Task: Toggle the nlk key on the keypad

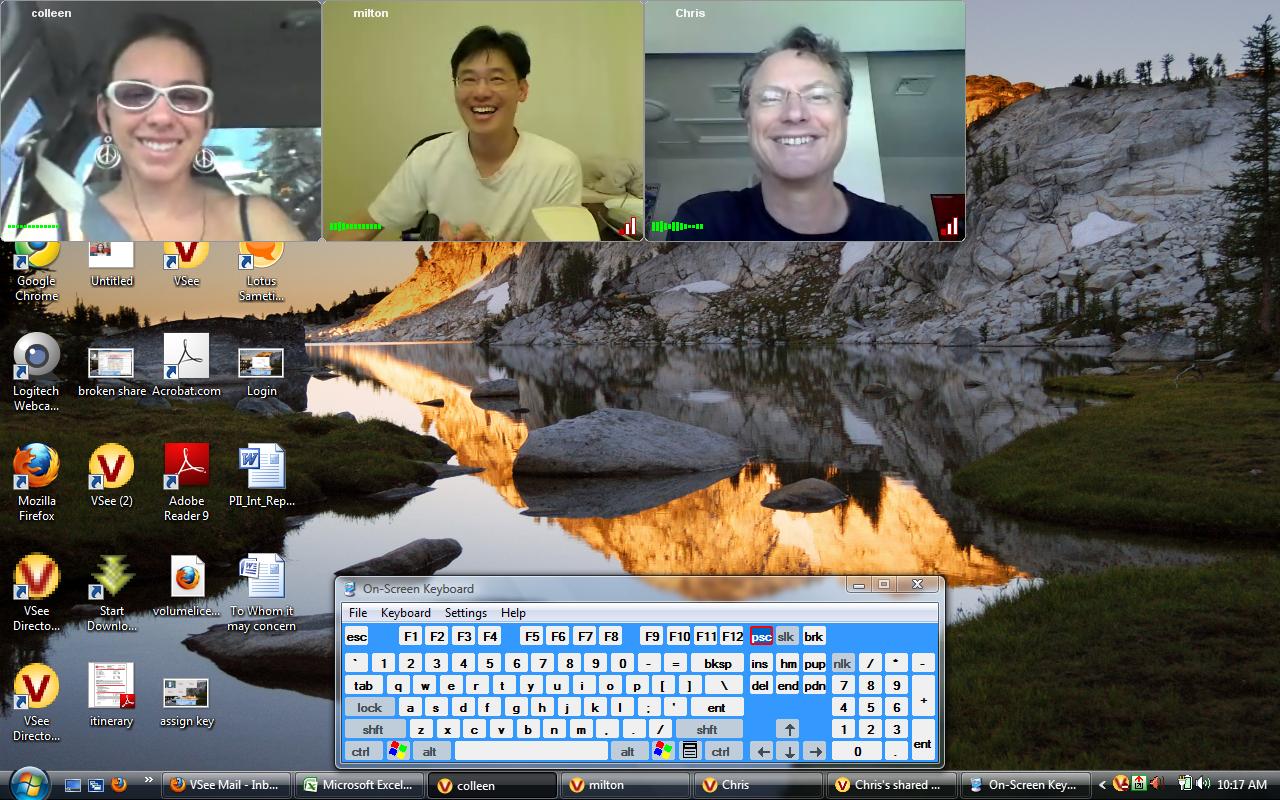Action: point(842,663)
